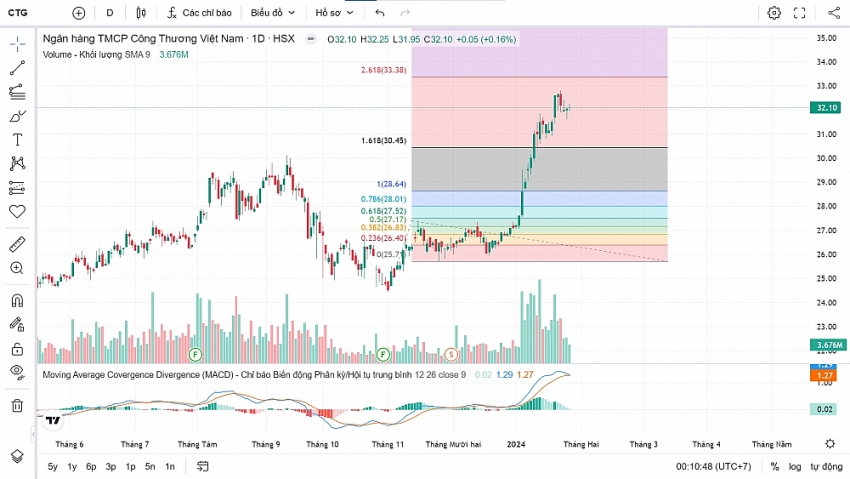Viewport: 850px width, 479px height.
Task: Select the 3p time range
Action: click(x=111, y=467)
